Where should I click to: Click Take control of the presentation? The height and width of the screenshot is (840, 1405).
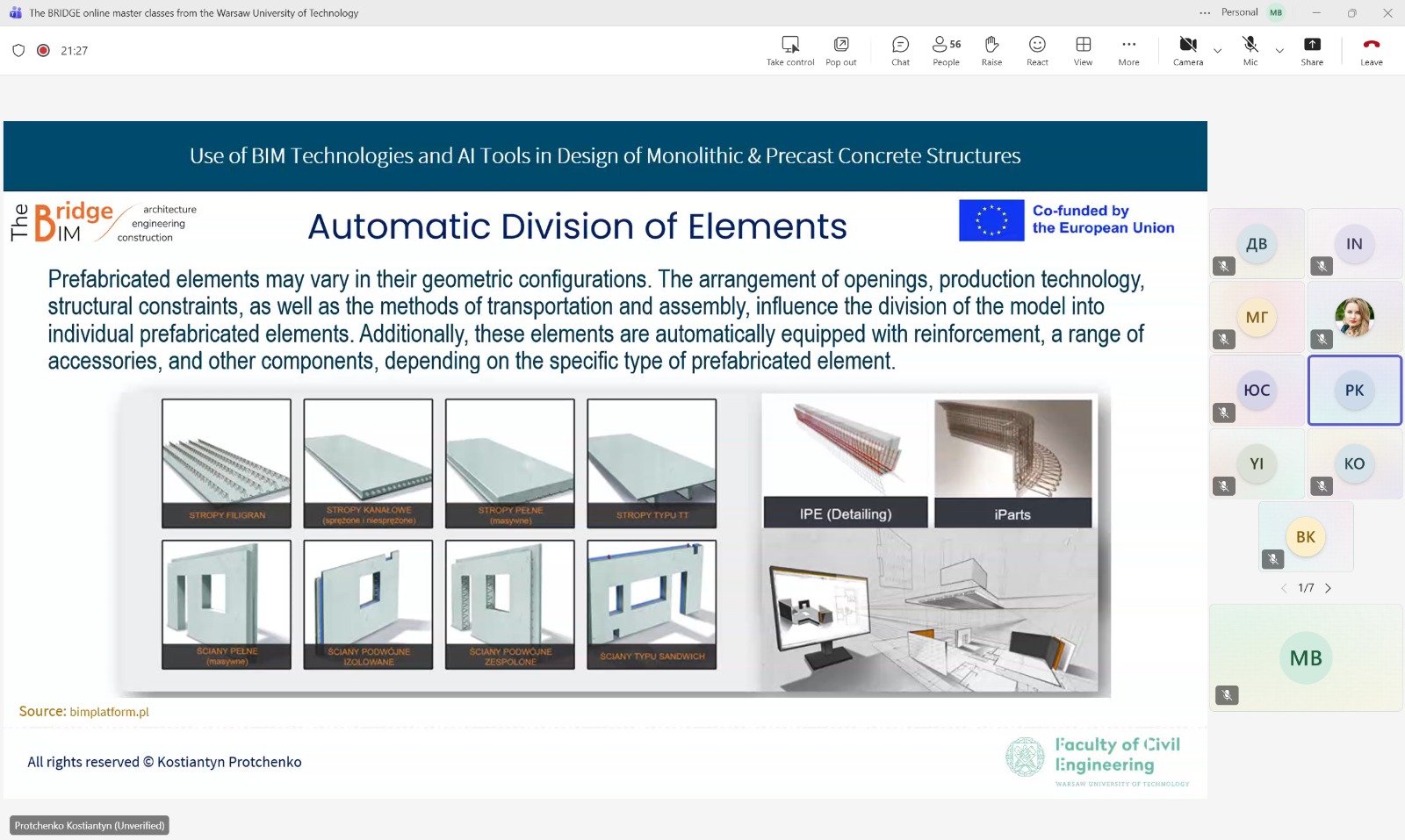click(790, 50)
